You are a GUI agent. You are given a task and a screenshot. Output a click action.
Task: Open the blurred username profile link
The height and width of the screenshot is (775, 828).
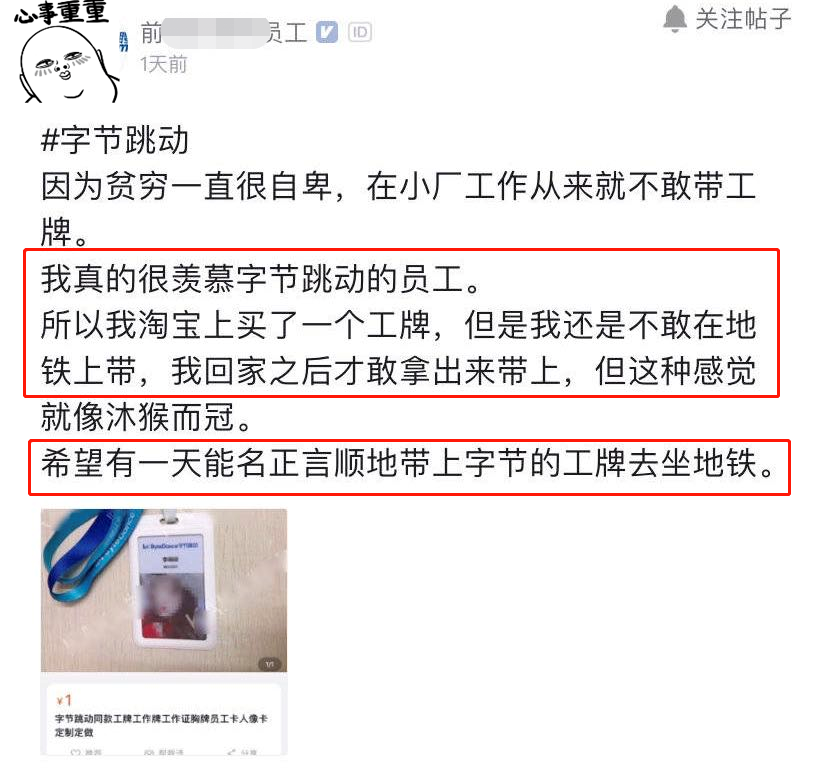[x=224, y=33]
